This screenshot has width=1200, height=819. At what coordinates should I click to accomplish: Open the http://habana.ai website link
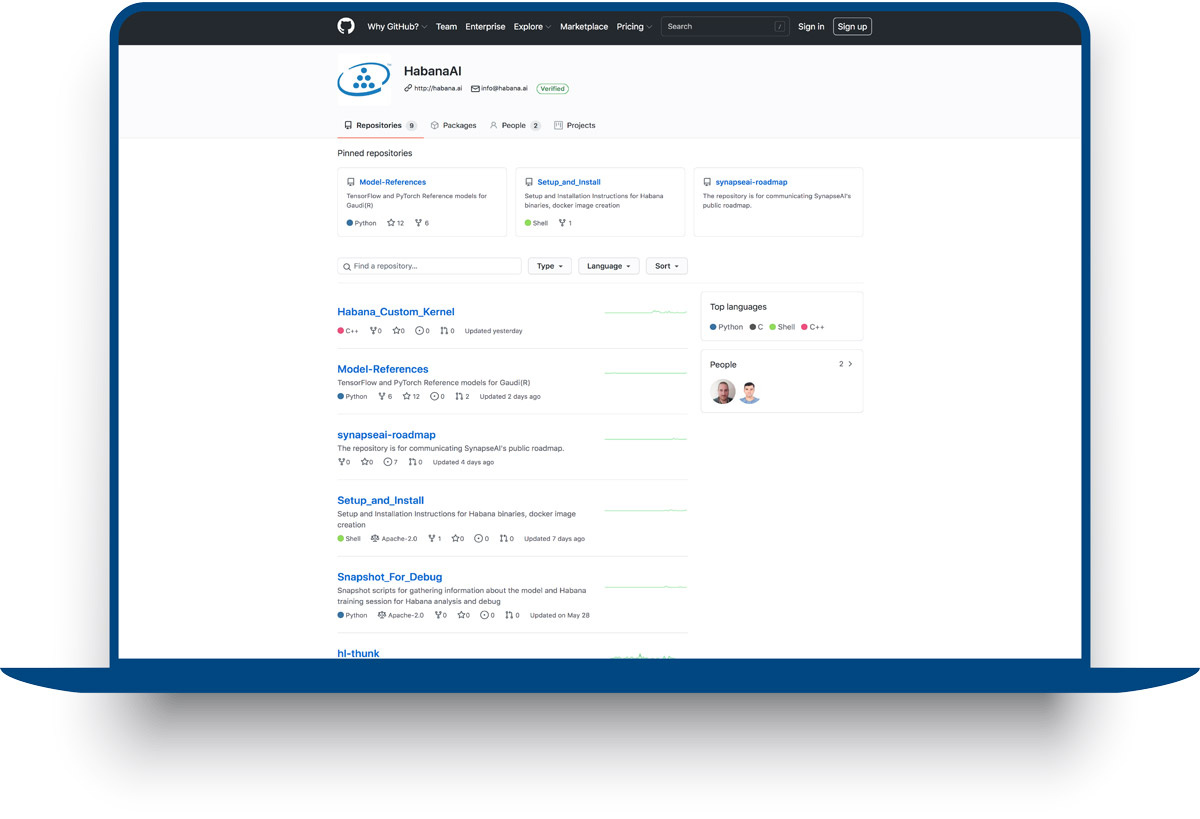click(433, 89)
